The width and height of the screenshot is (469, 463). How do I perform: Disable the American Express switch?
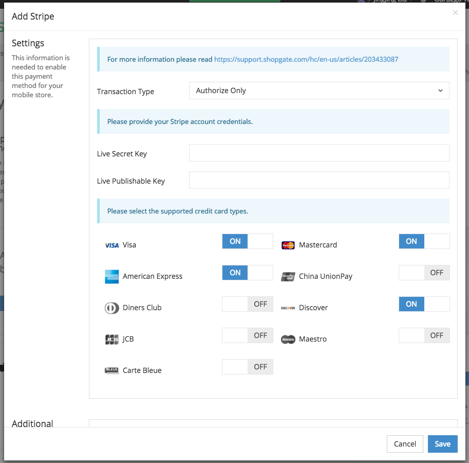pos(248,273)
